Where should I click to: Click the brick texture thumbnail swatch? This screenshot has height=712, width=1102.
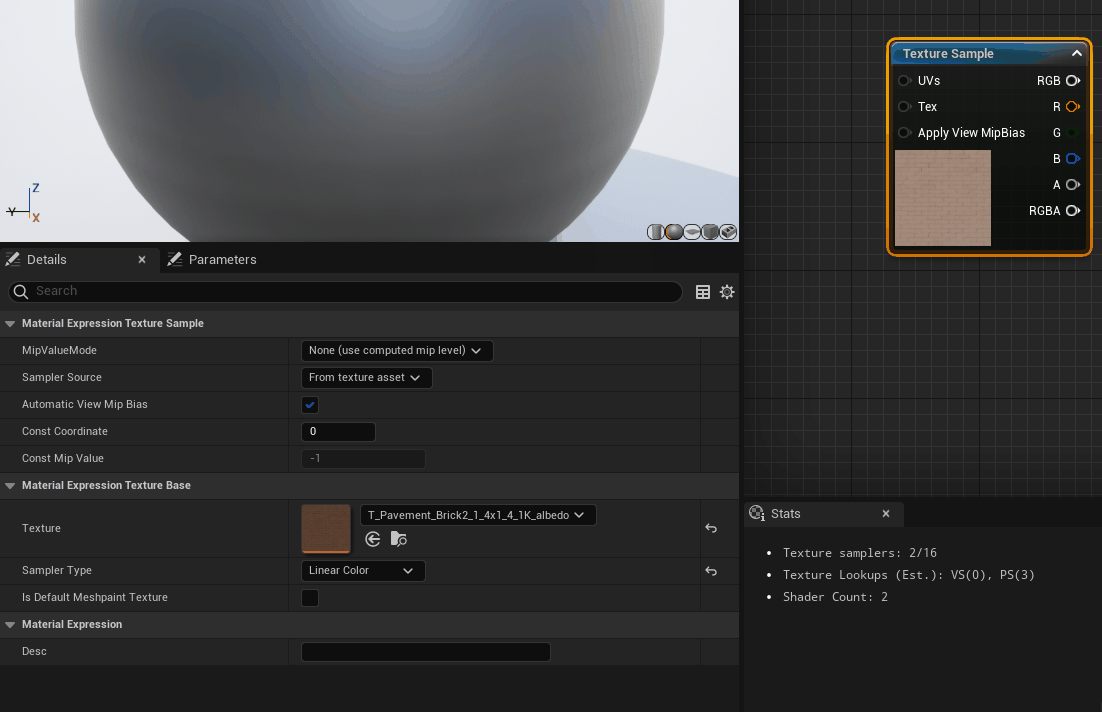tap(326, 529)
